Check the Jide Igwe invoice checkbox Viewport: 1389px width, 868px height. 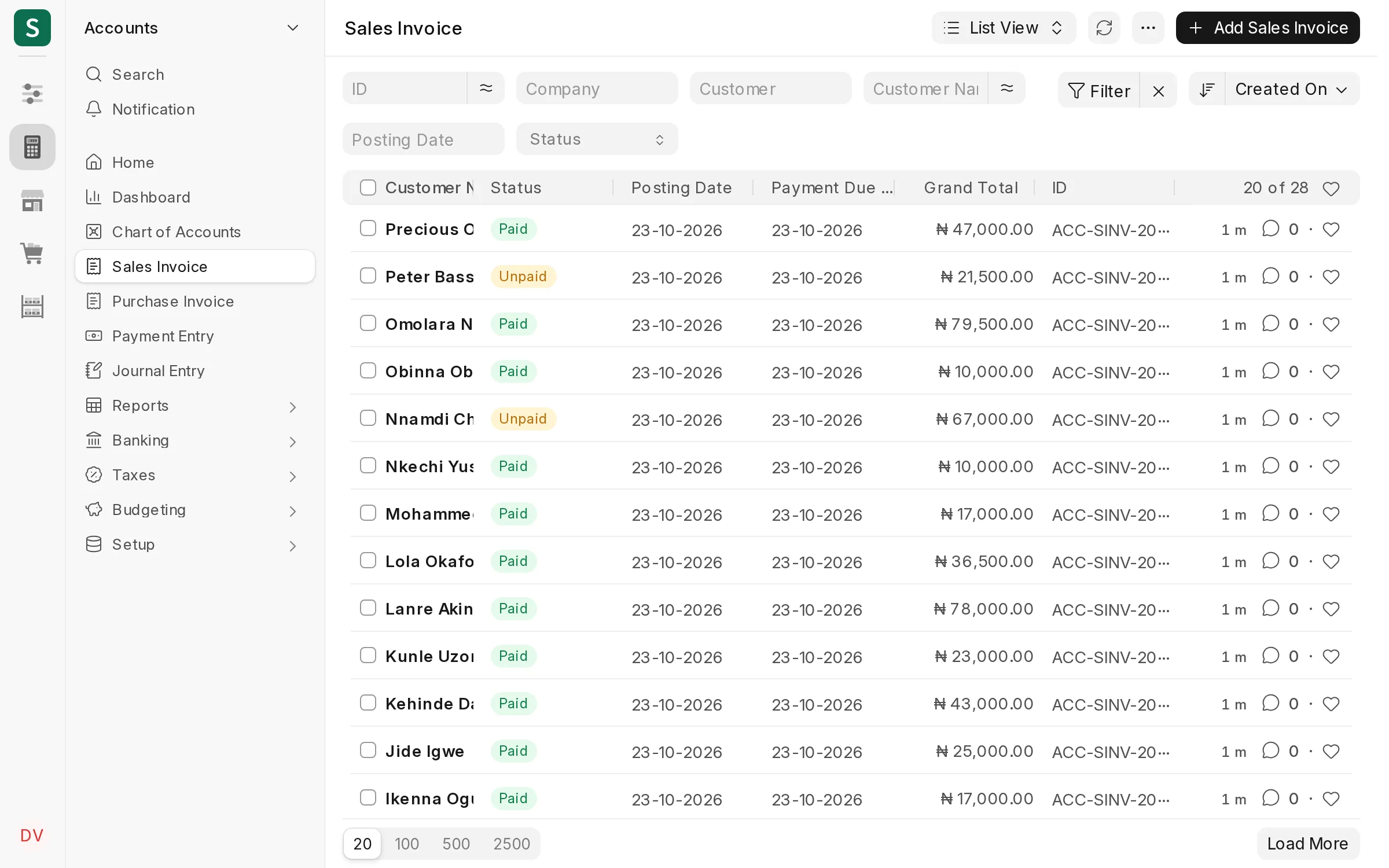coord(368,750)
